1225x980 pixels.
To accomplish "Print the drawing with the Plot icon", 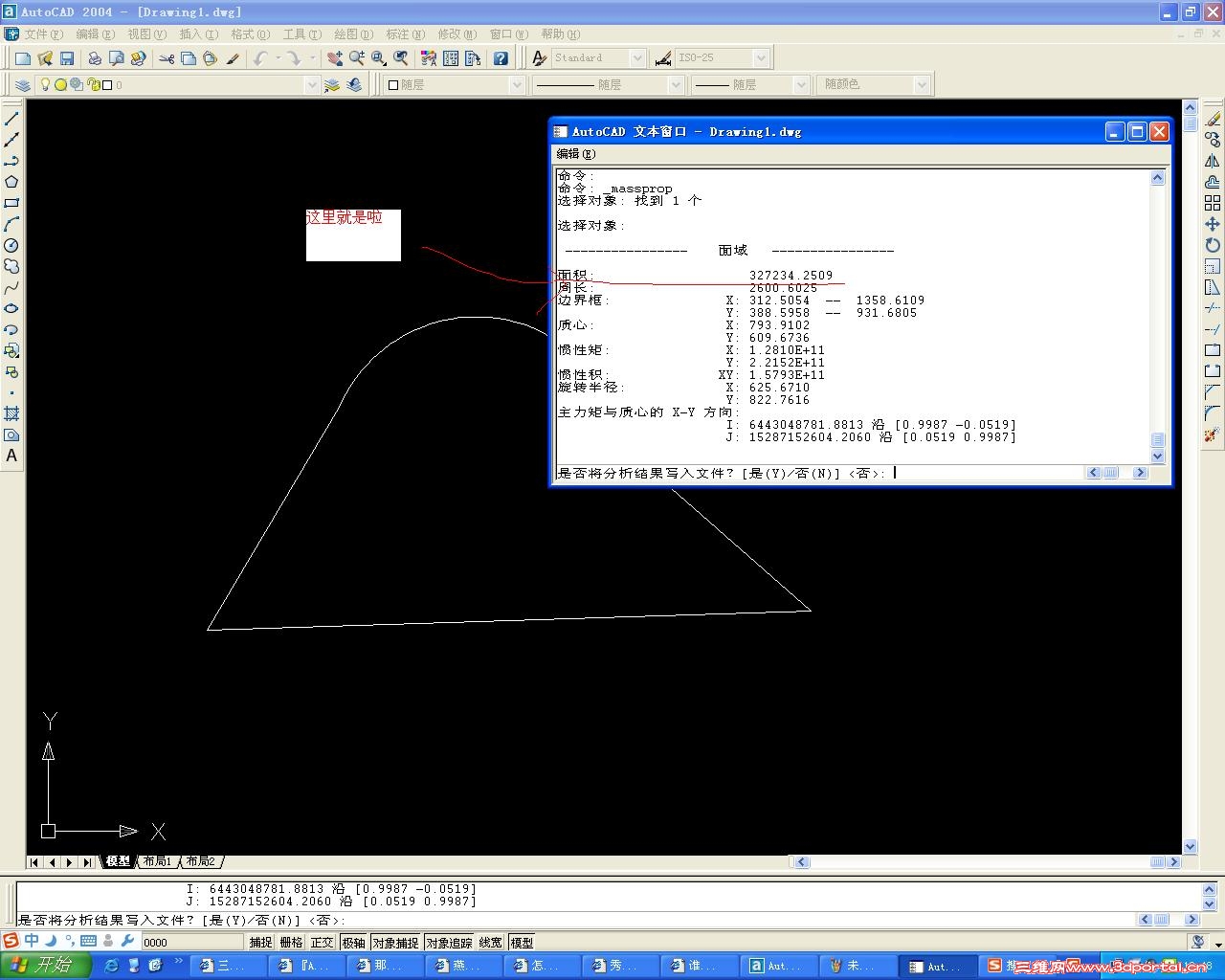I will pos(95,58).
